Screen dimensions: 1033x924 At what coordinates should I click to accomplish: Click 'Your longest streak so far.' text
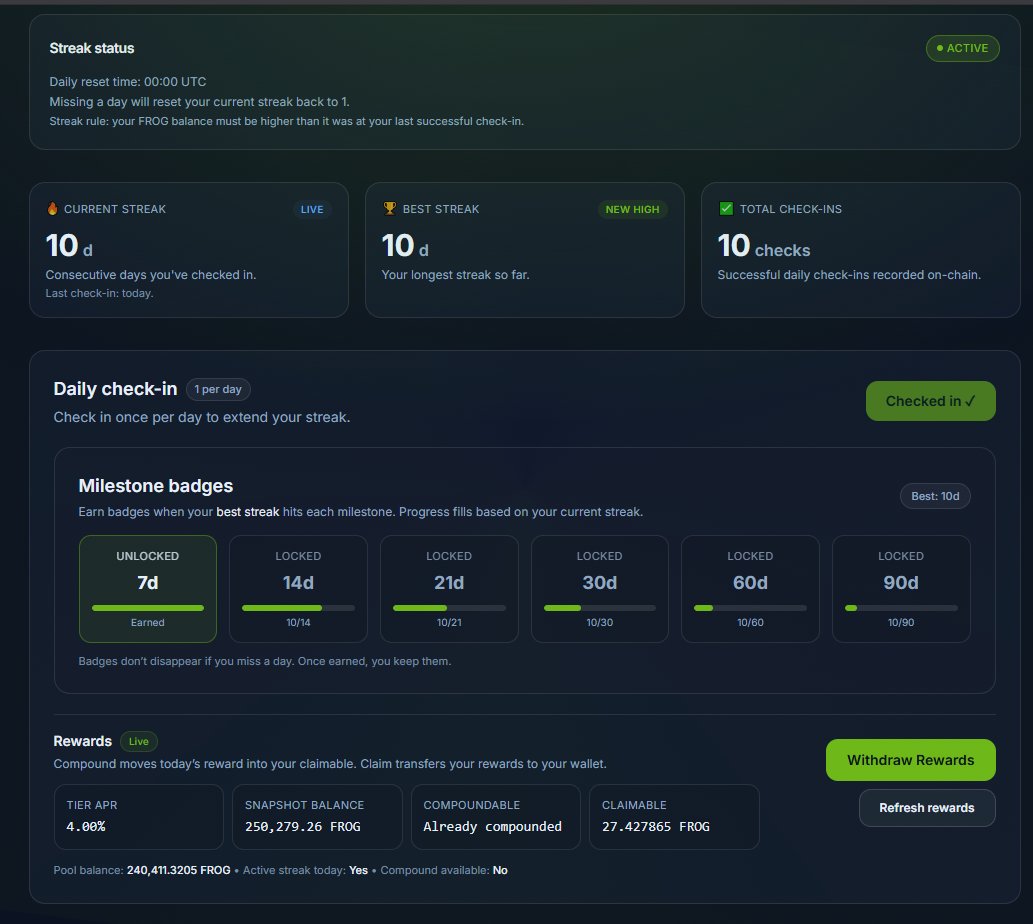(x=455, y=275)
